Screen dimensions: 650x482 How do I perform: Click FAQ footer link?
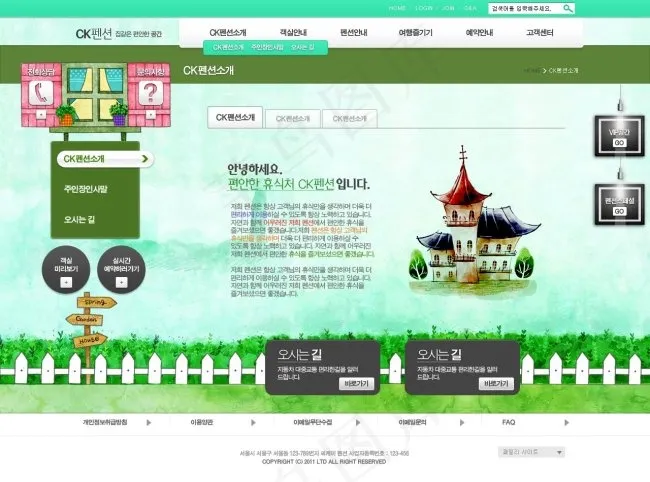click(x=508, y=422)
